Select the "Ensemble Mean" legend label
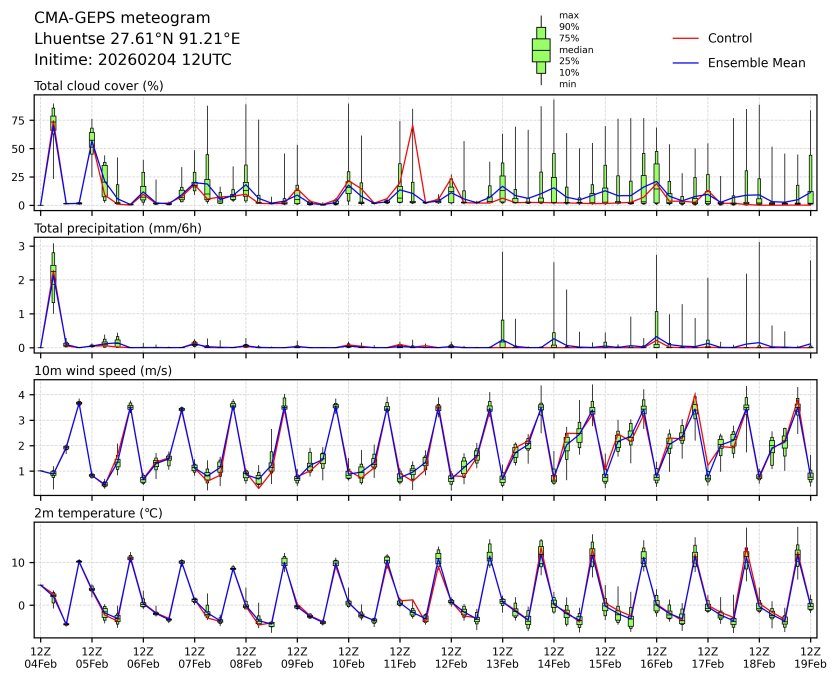The height and width of the screenshot is (681, 838). [x=756, y=63]
